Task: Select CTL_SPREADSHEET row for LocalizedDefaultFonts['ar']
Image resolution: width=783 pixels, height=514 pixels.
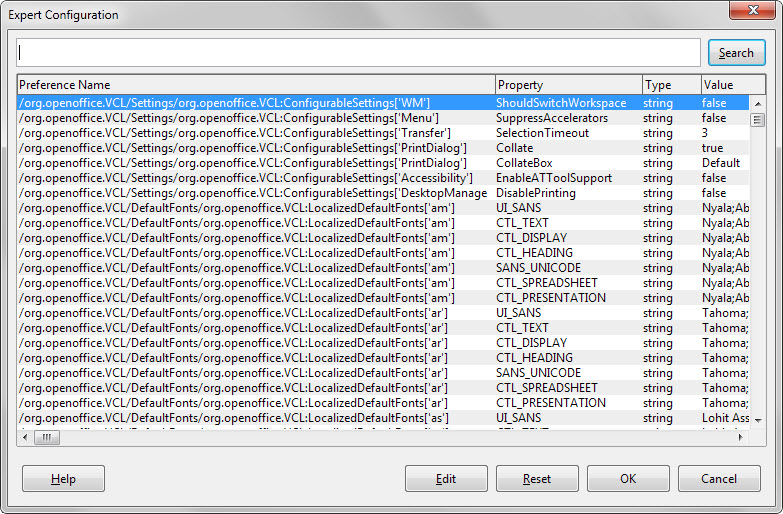Action: click(383, 388)
